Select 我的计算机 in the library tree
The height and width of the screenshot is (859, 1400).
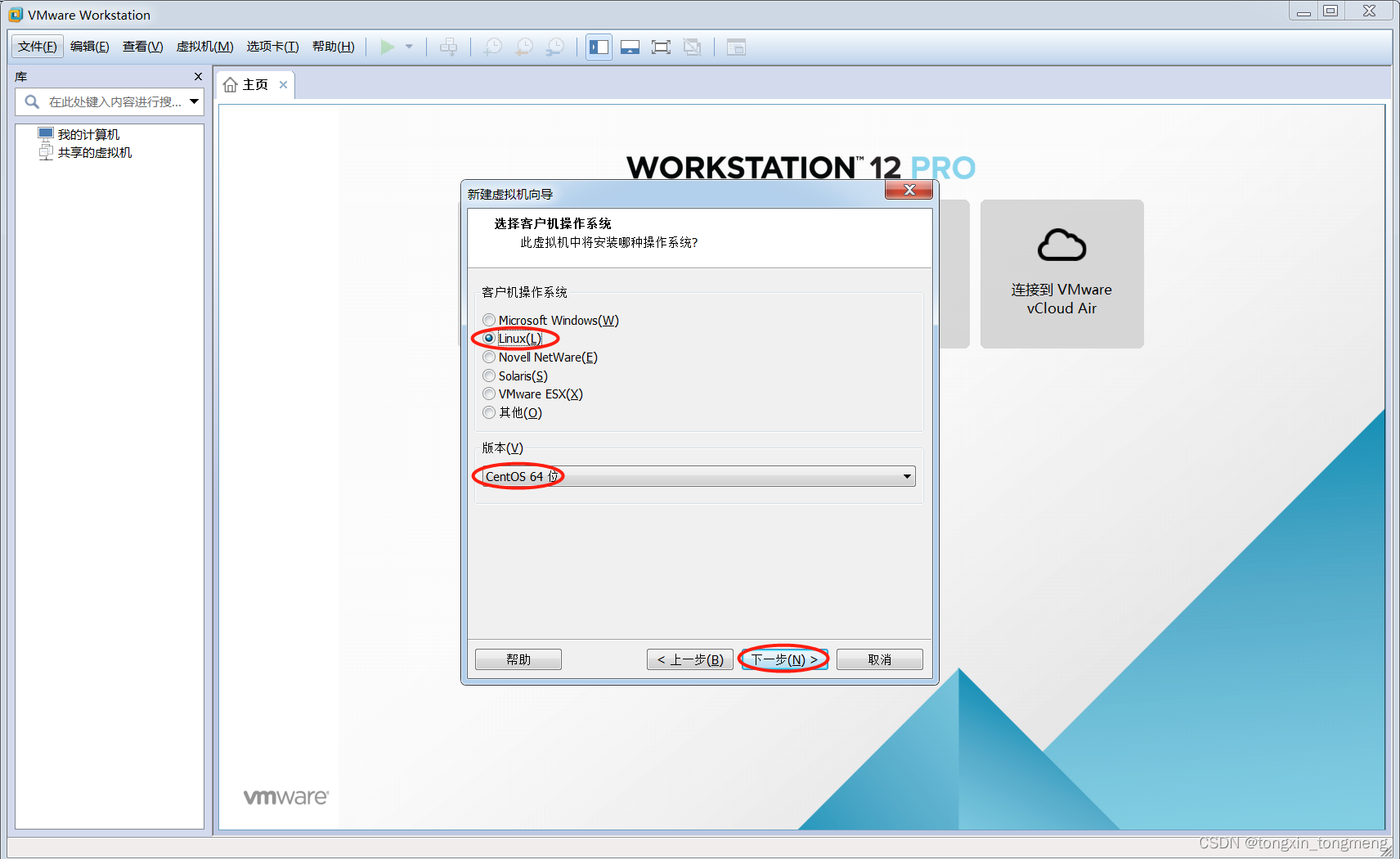tap(79, 134)
